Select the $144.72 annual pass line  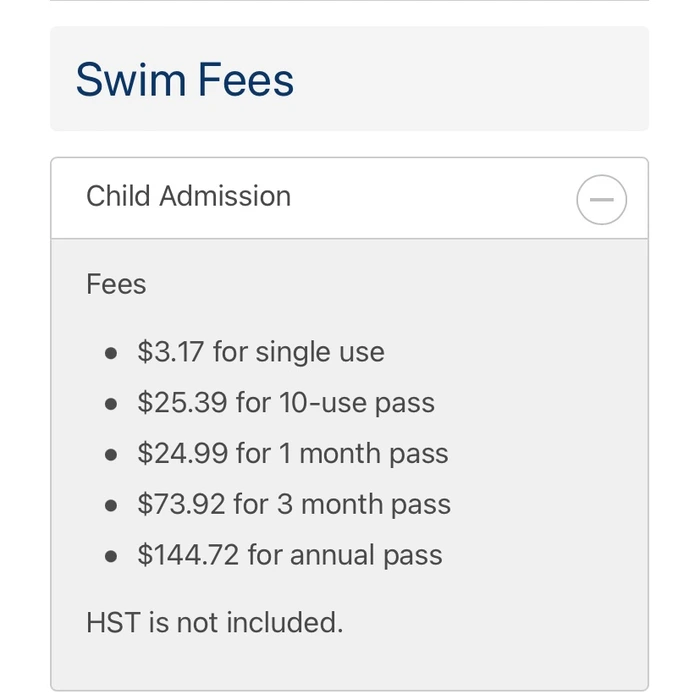(290, 556)
